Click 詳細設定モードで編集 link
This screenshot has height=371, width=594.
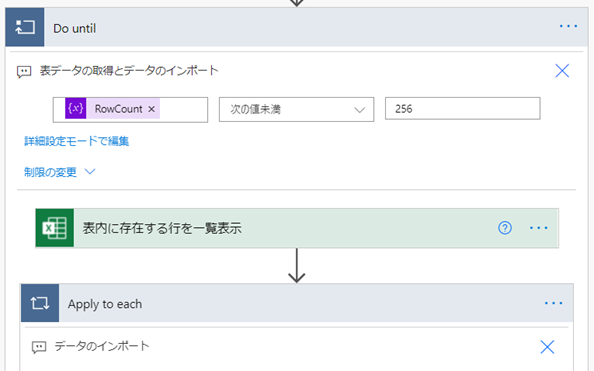[77, 141]
